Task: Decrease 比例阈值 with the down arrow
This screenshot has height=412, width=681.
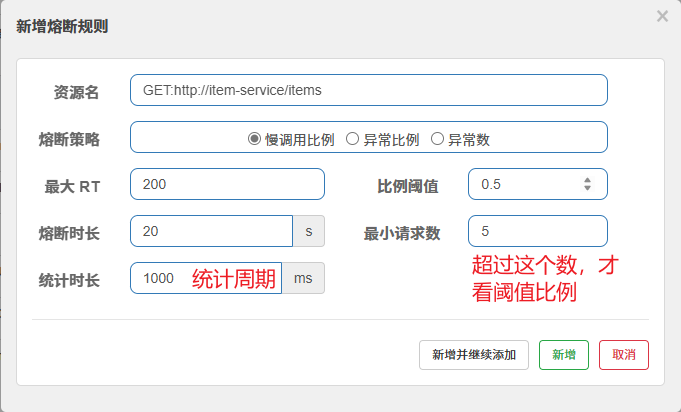Action: pyautogui.click(x=588, y=189)
